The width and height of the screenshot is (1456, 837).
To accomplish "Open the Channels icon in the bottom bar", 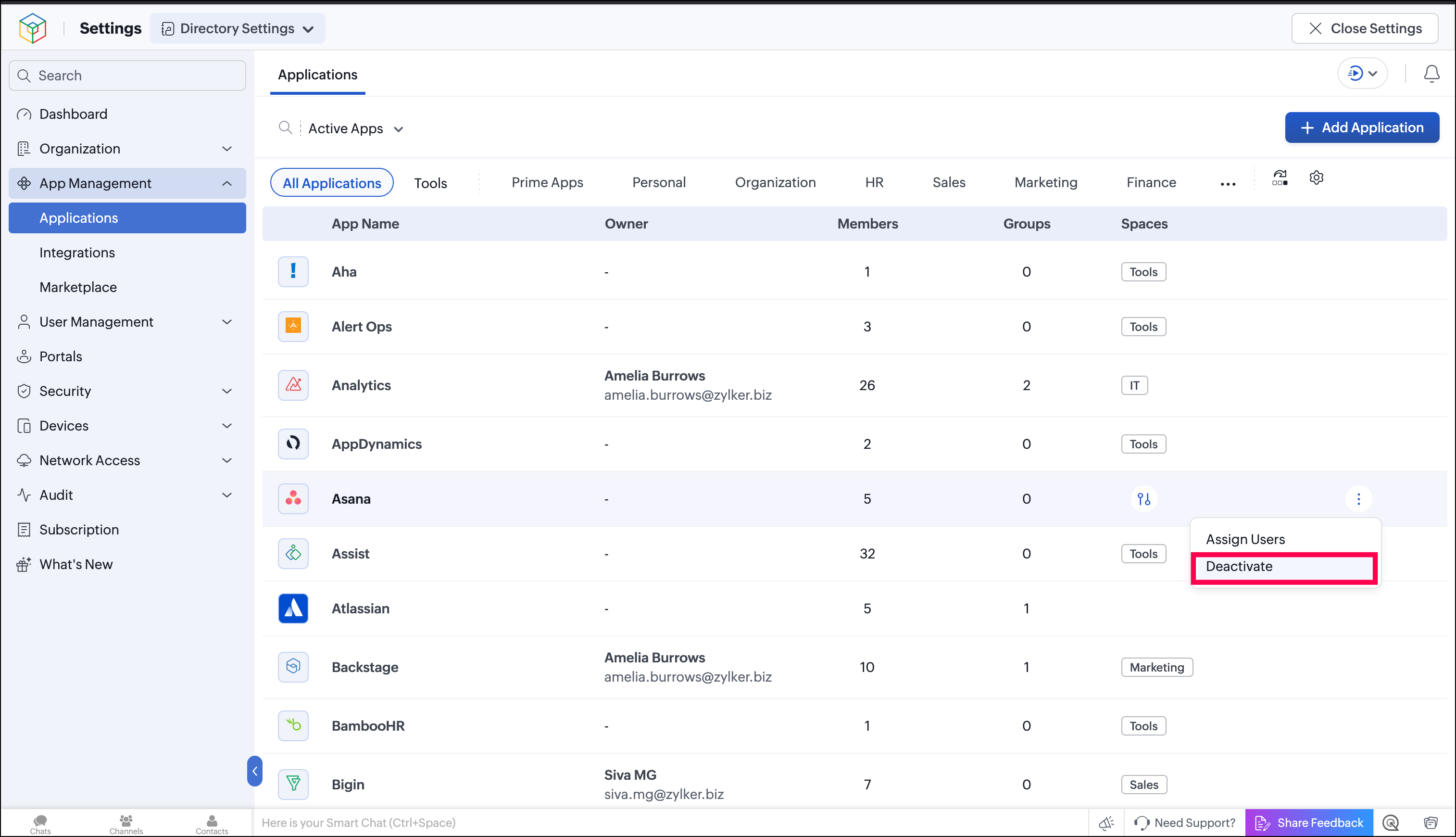I will click(x=126, y=824).
